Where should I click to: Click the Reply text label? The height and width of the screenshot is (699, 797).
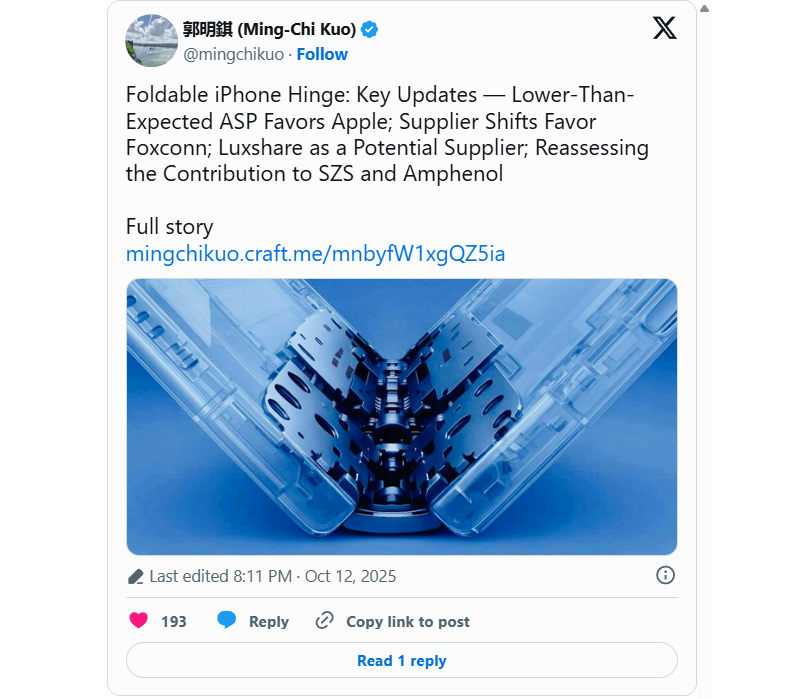pyautogui.click(x=268, y=622)
